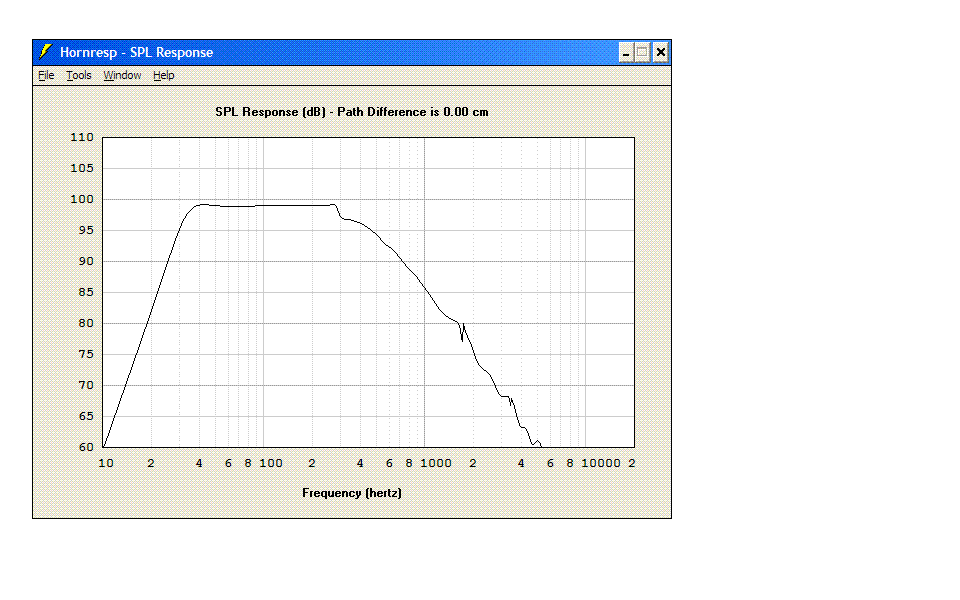Click the 100 dB y-axis label
Image resolution: width=960 pixels, height=600 pixels.
(x=82, y=199)
